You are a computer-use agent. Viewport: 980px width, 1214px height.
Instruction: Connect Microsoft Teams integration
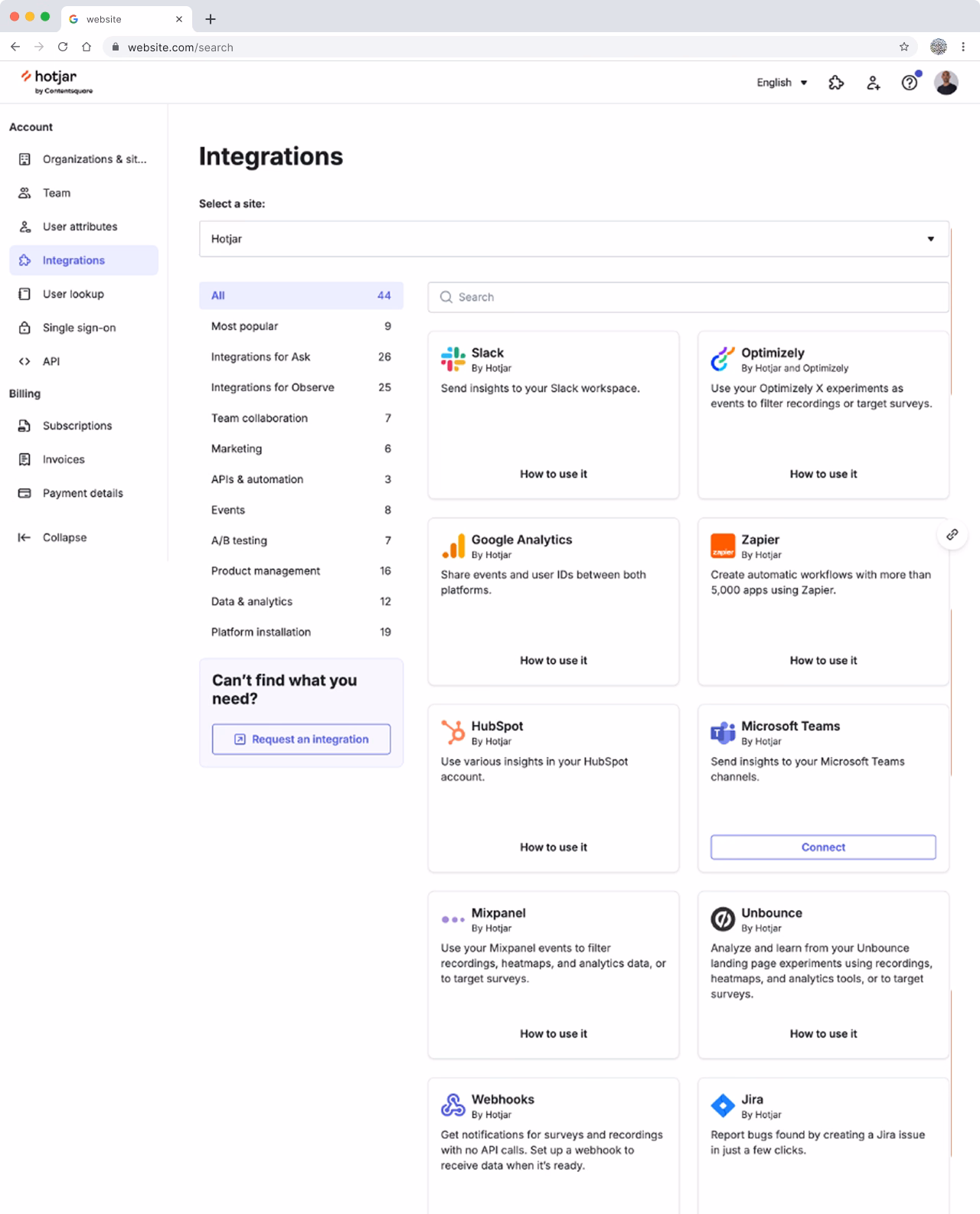coord(823,847)
